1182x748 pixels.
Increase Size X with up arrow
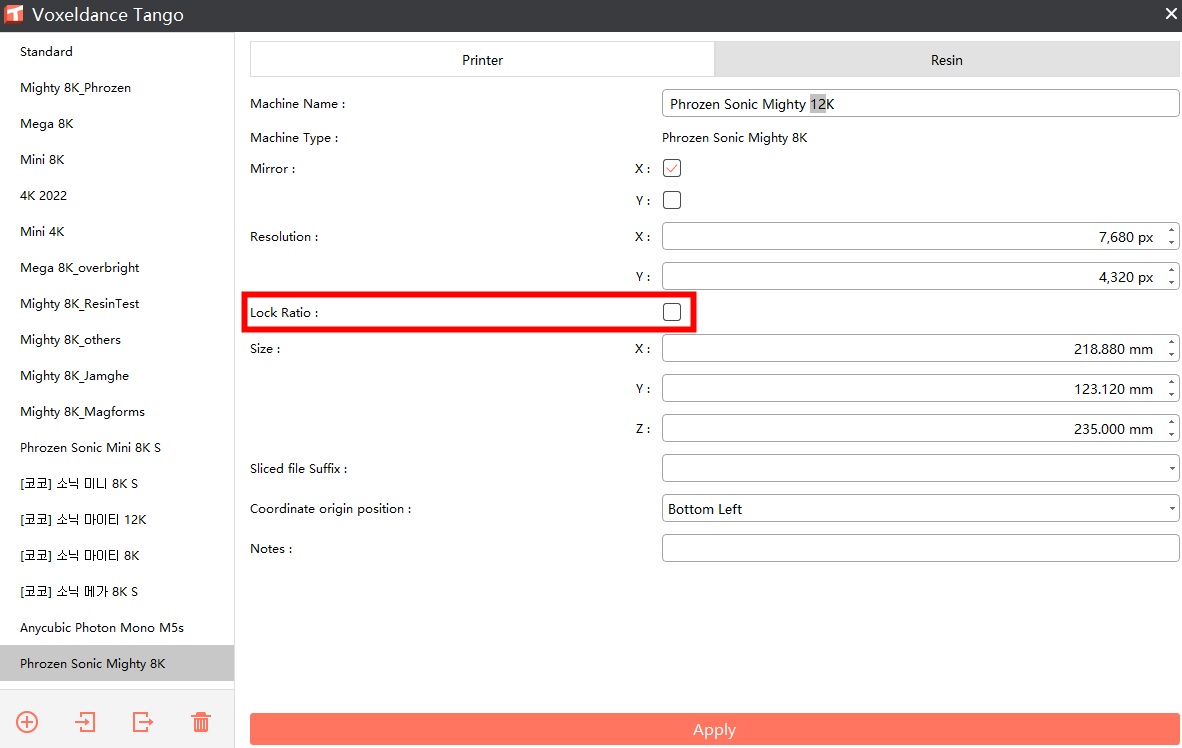1171,342
